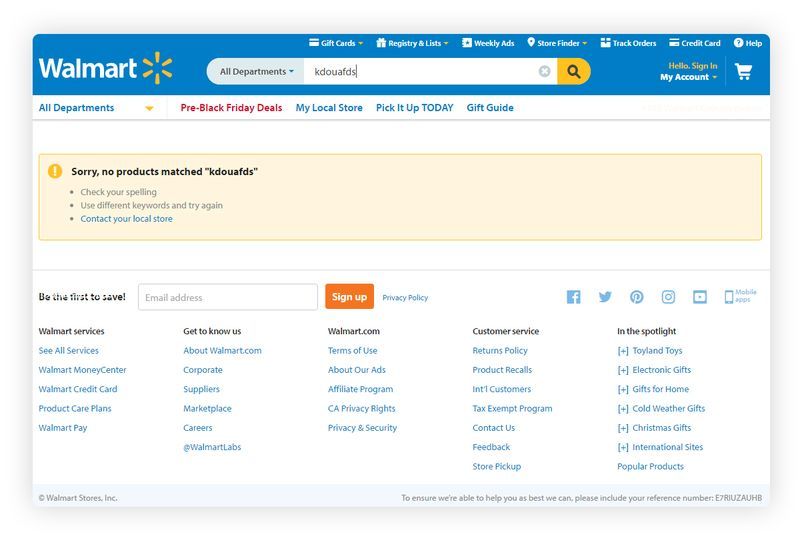The image size is (800, 538).
Task: Open the YouTube social icon
Action: [700, 297]
